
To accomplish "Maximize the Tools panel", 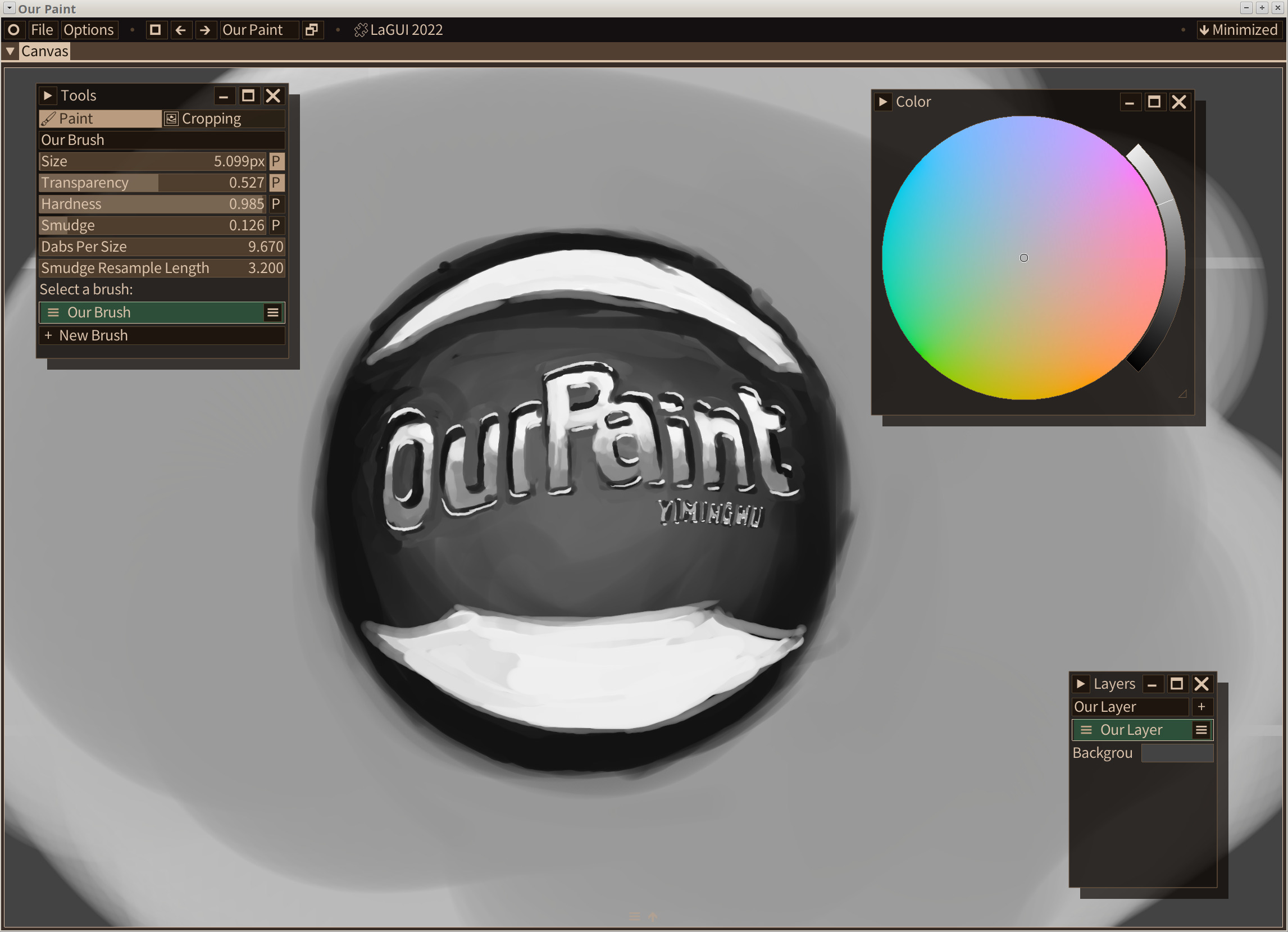I will pos(248,96).
